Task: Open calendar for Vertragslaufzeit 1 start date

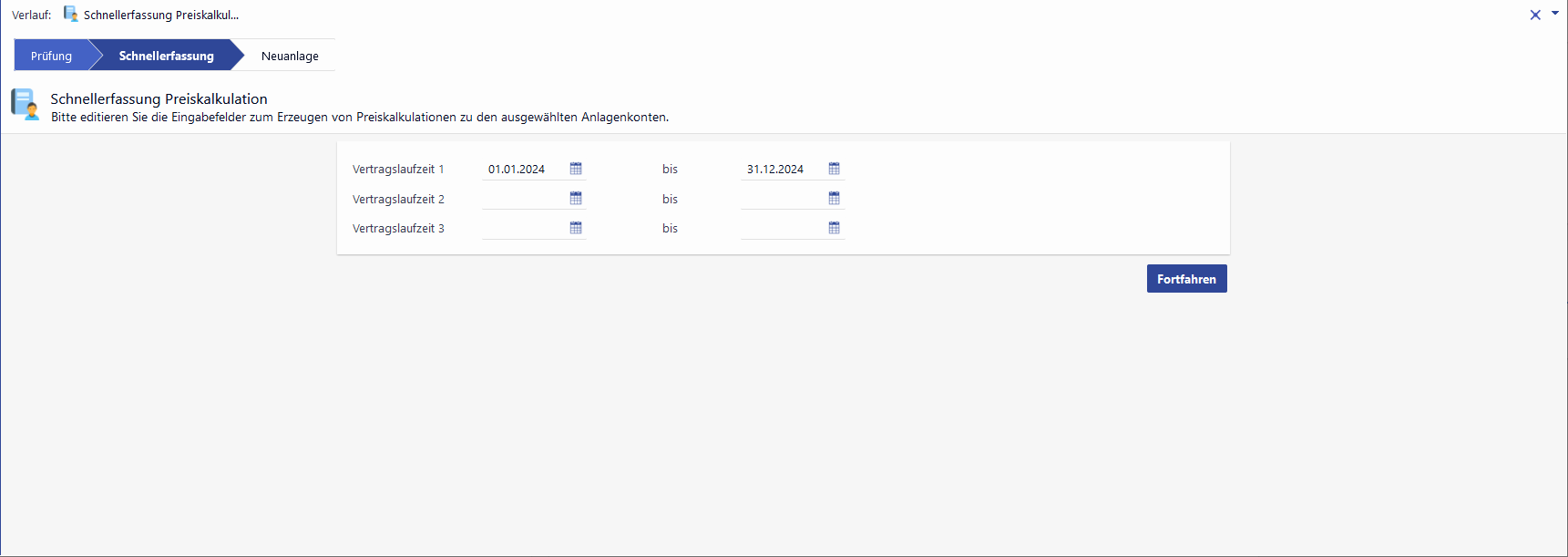Action: pyautogui.click(x=576, y=169)
